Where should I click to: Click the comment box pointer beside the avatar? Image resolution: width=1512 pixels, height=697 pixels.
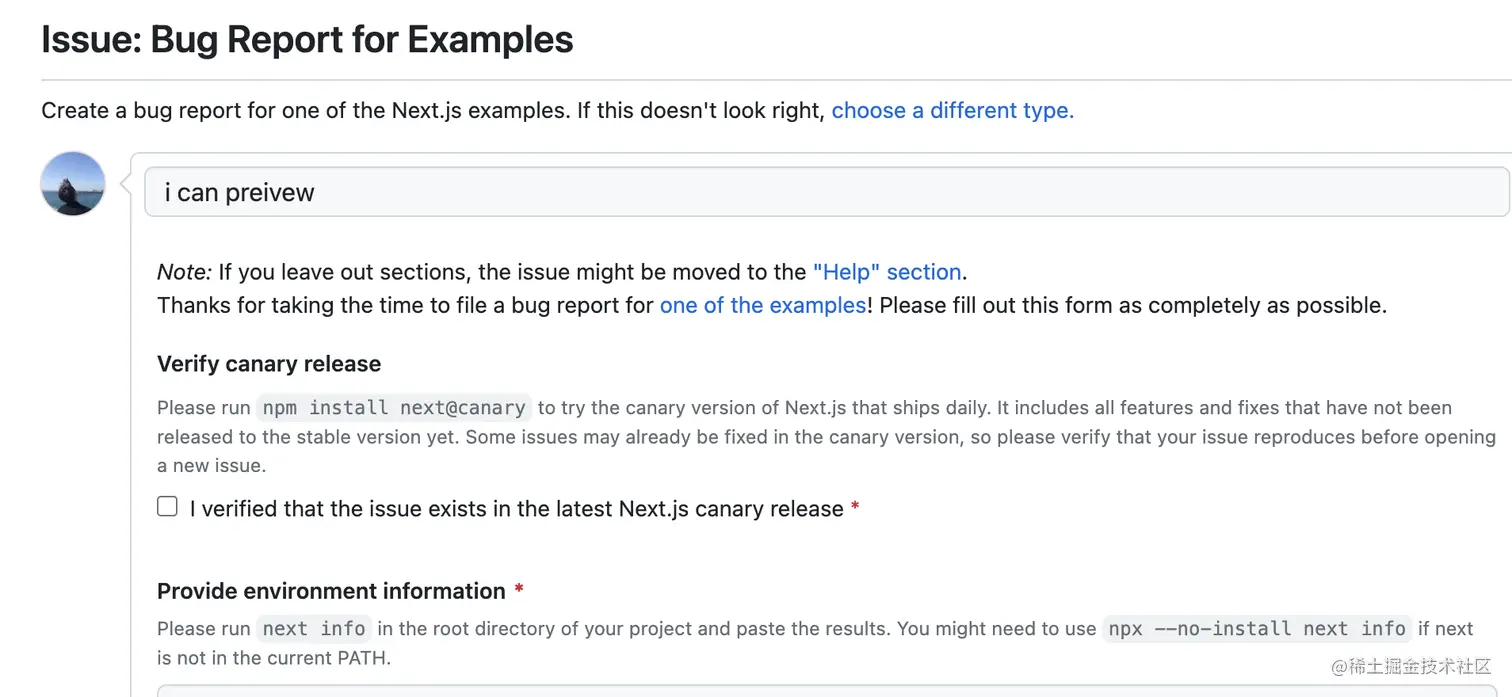click(126, 184)
